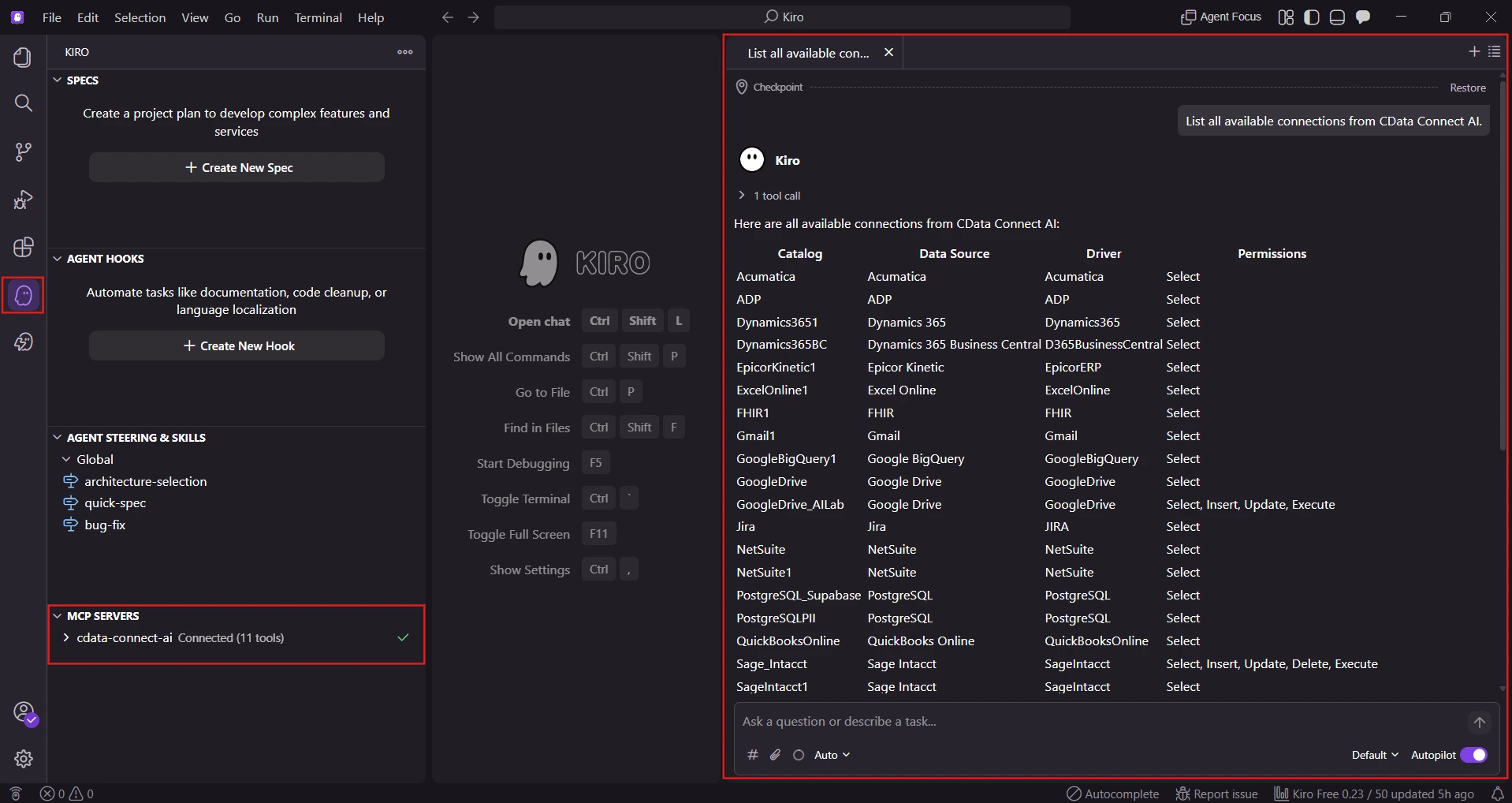Open Kiro Free usage status item
The height and width of the screenshot is (803, 1512).
[x=1374, y=794]
